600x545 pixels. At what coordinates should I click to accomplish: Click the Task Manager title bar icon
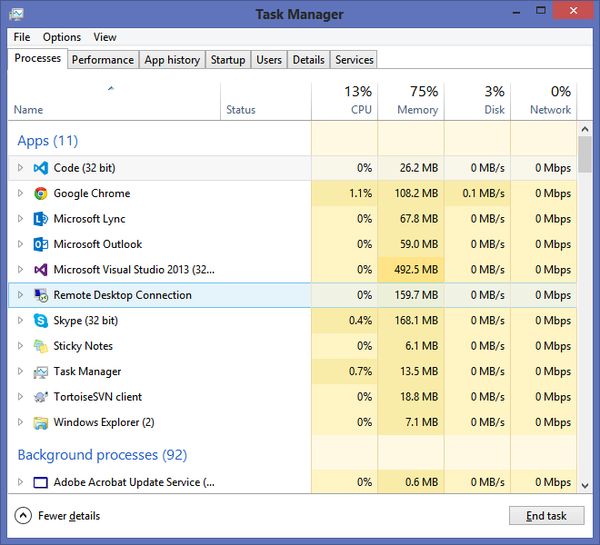click(x=16, y=14)
